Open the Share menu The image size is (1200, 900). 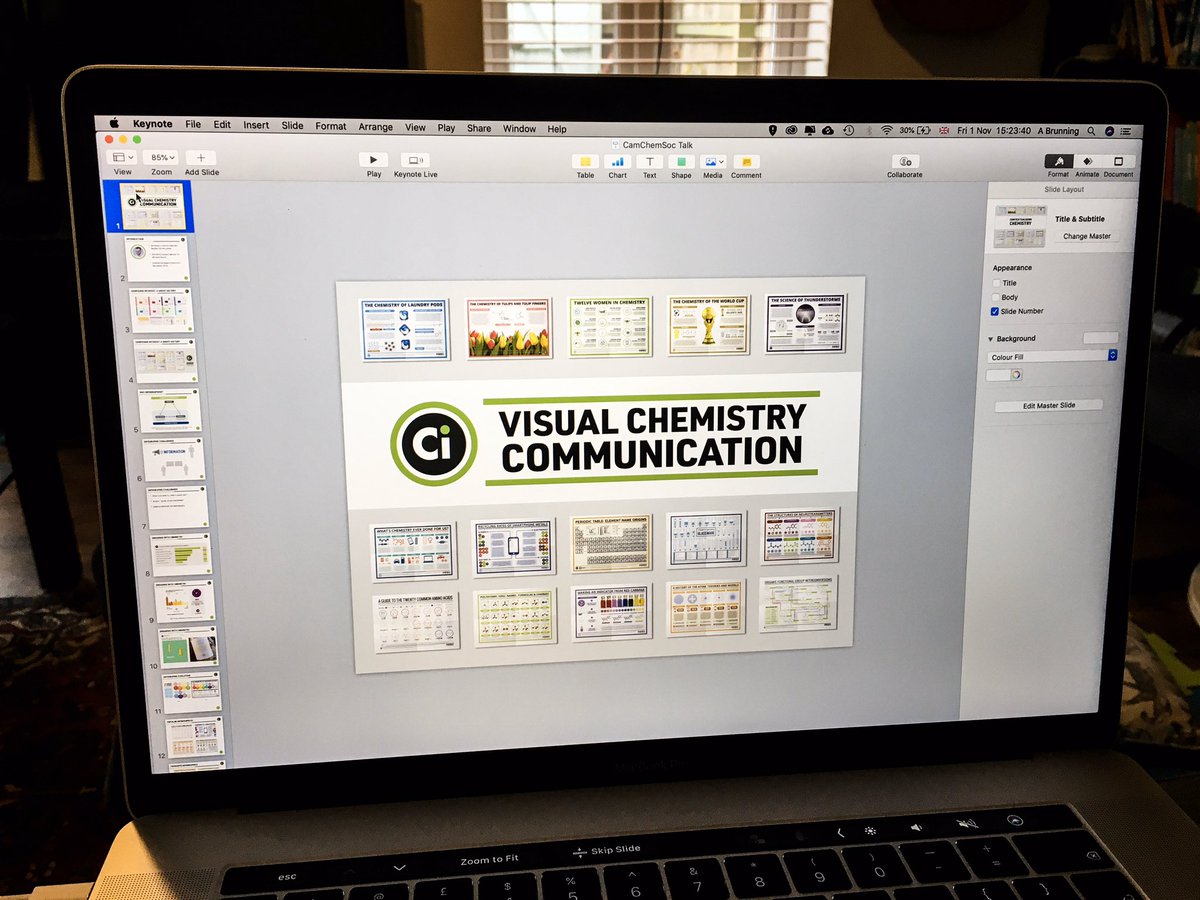pos(479,128)
